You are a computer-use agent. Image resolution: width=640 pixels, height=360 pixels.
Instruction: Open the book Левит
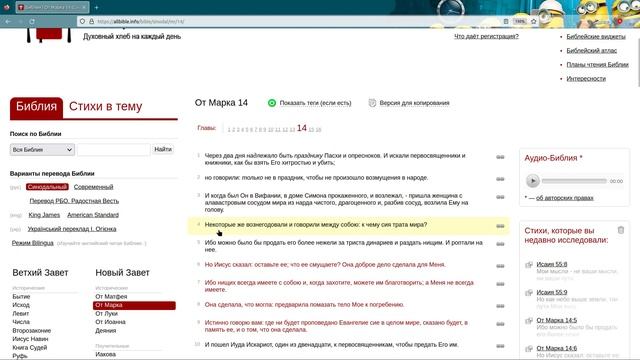pyautogui.click(x=20, y=314)
